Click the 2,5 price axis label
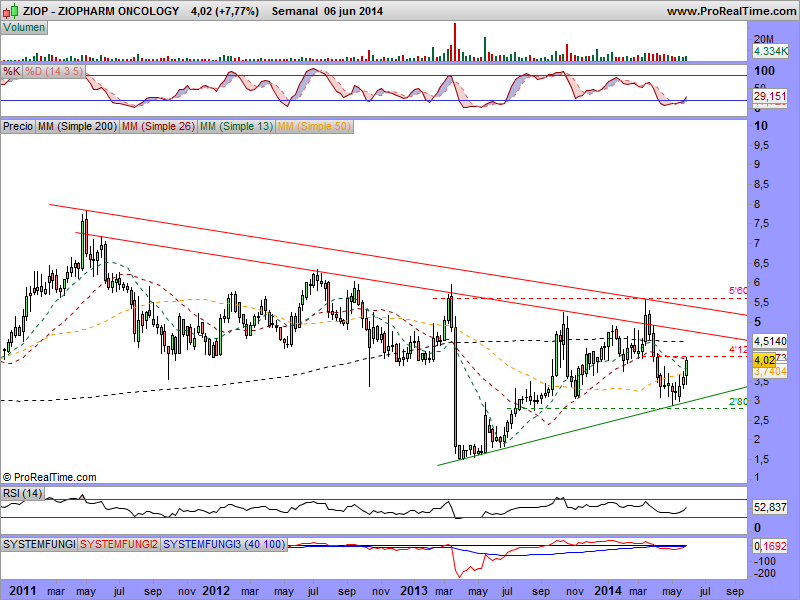The width and height of the screenshot is (800, 600). pyautogui.click(x=761, y=420)
